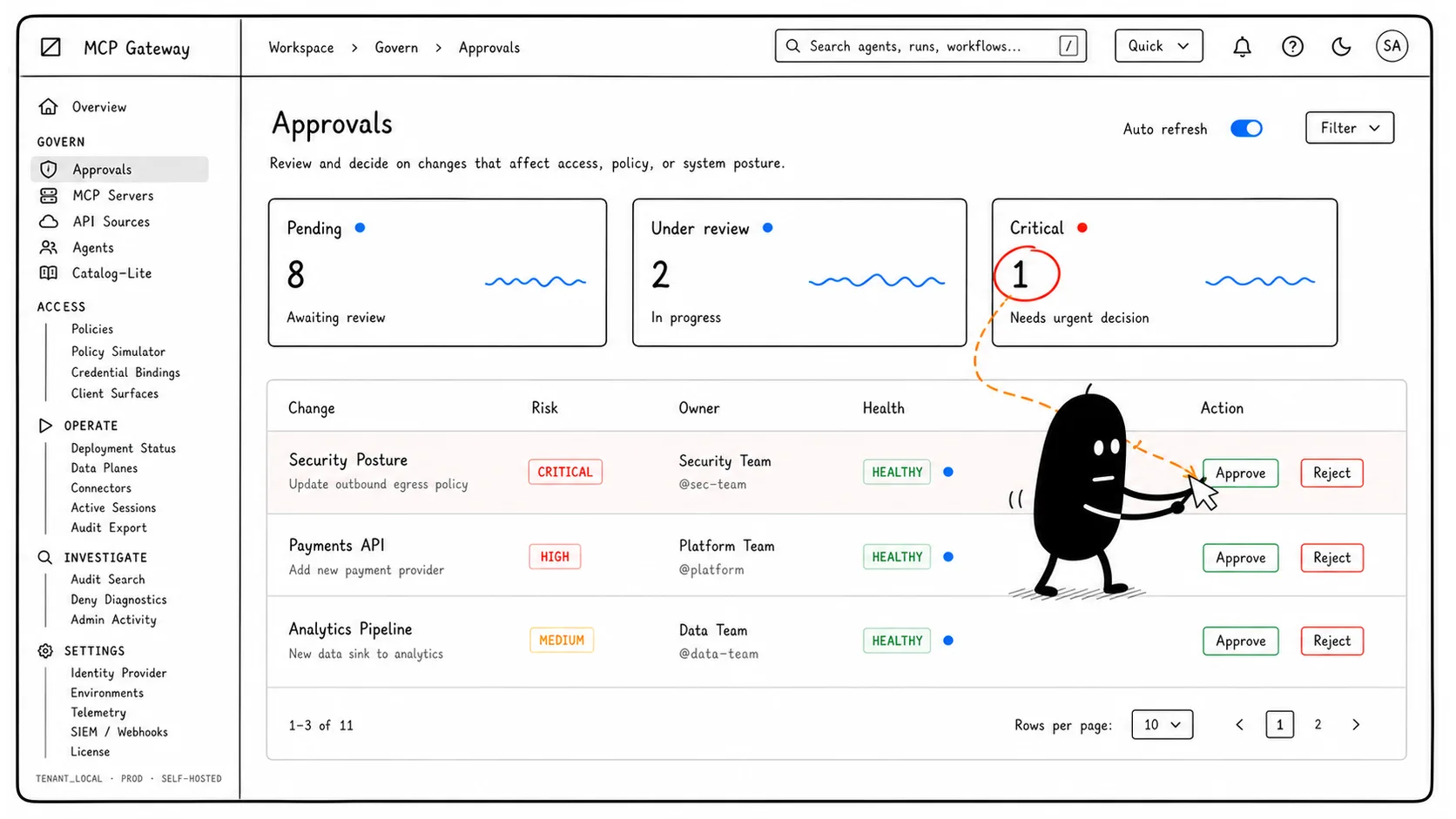Click the MCP Servers server icon

click(x=49, y=196)
